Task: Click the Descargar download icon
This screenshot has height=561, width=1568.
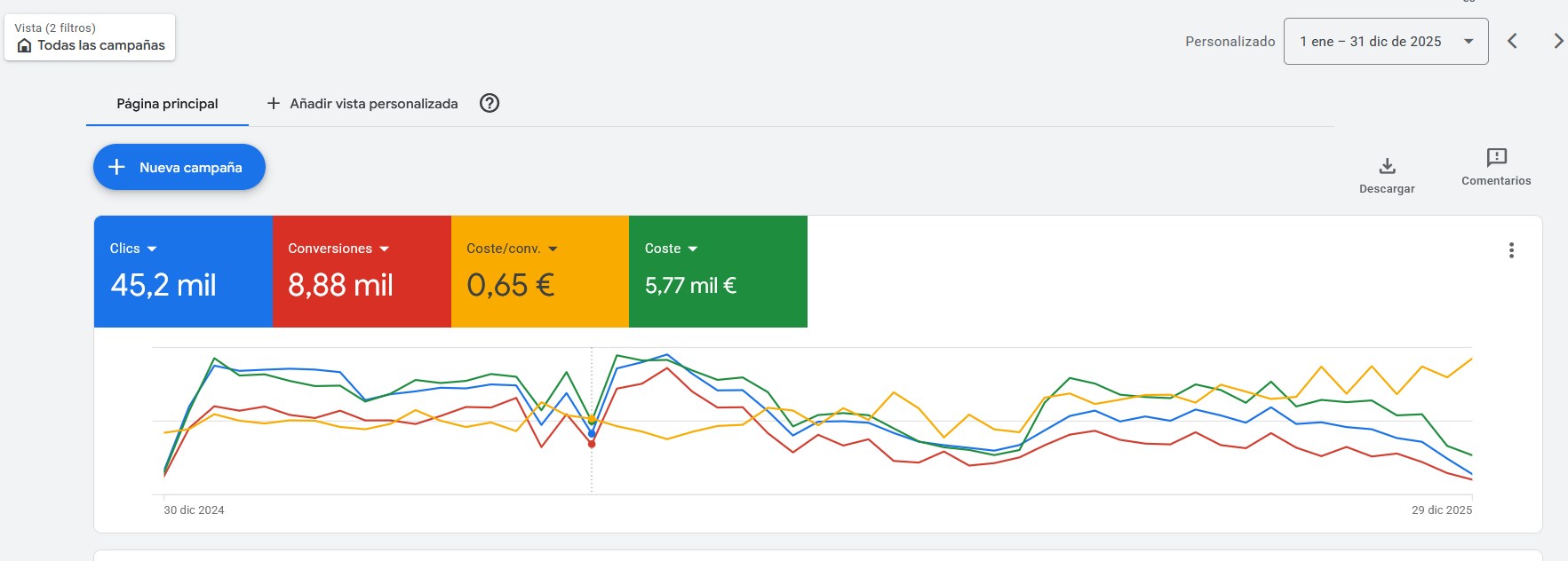Action: (1387, 166)
